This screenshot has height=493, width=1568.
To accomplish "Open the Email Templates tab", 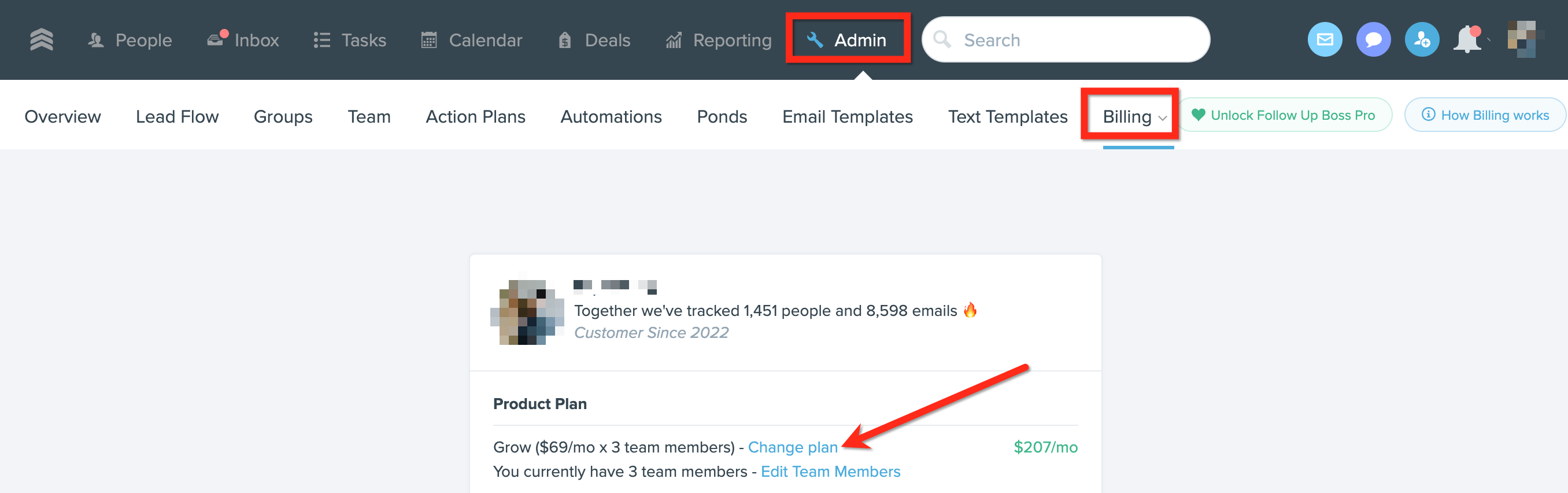I will (x=847, y=116).
